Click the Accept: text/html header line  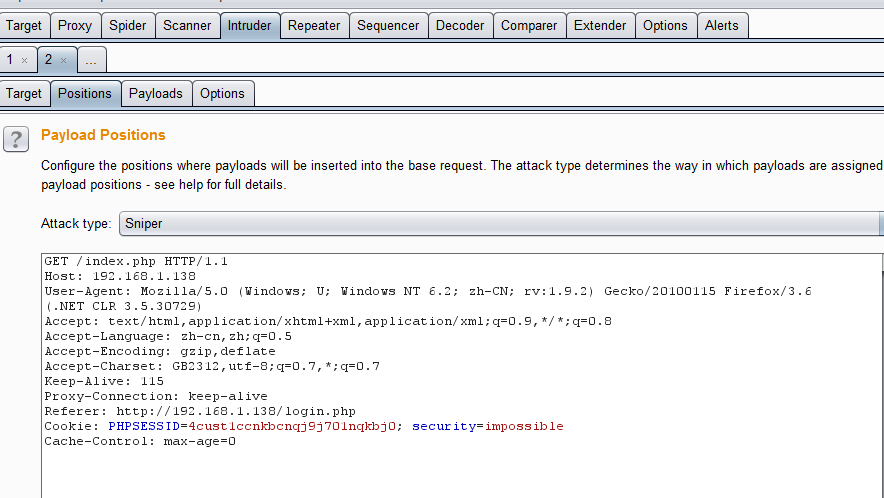point(328,321)
